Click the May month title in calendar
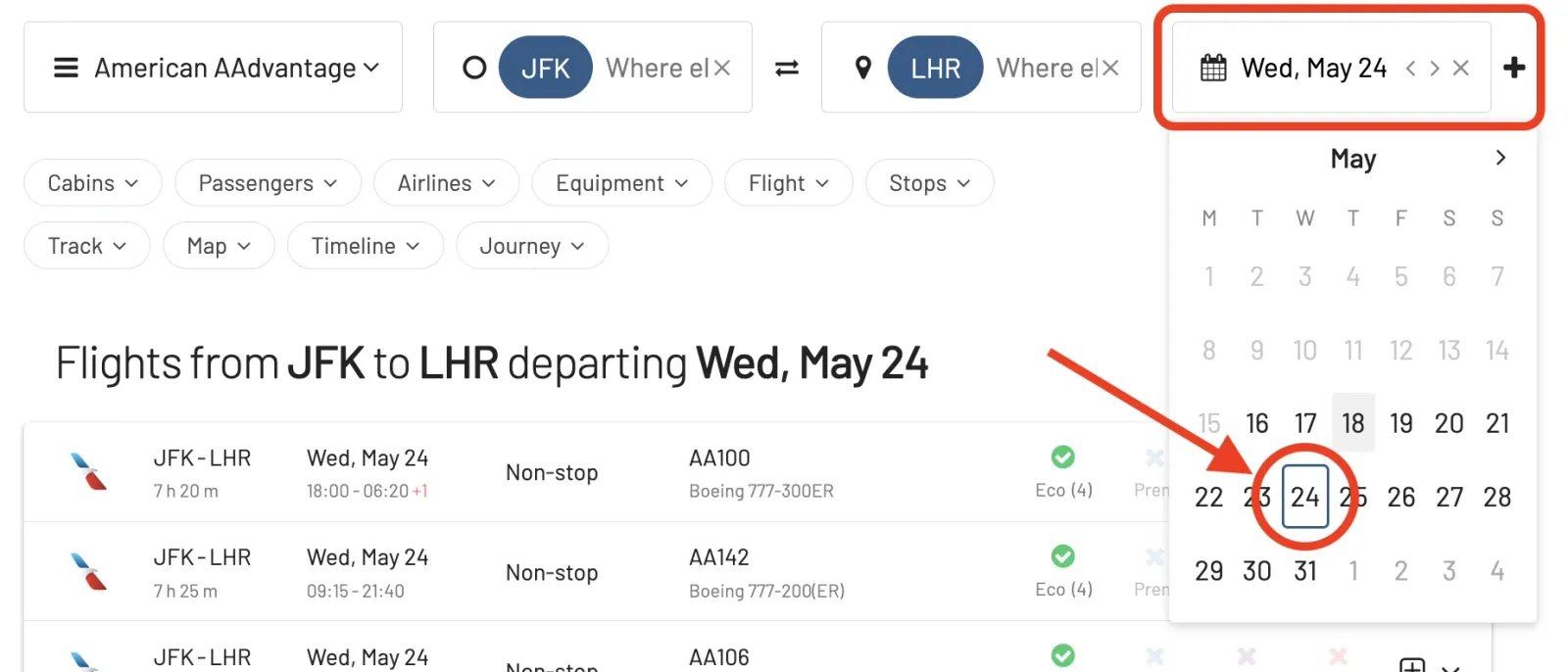The image size is (1568, 672). [1353, 159]
